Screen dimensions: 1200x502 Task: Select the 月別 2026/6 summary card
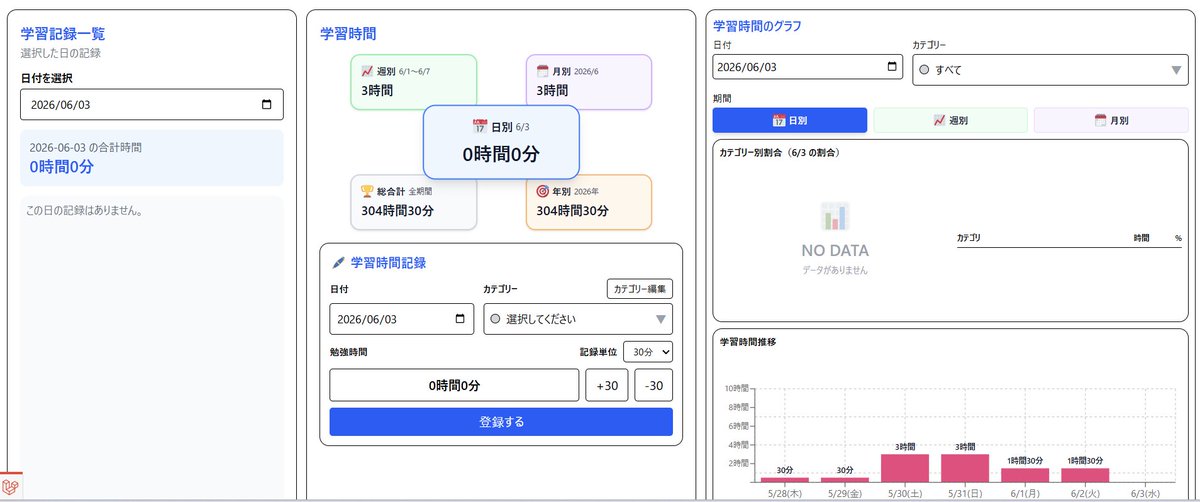click(589, 82)
